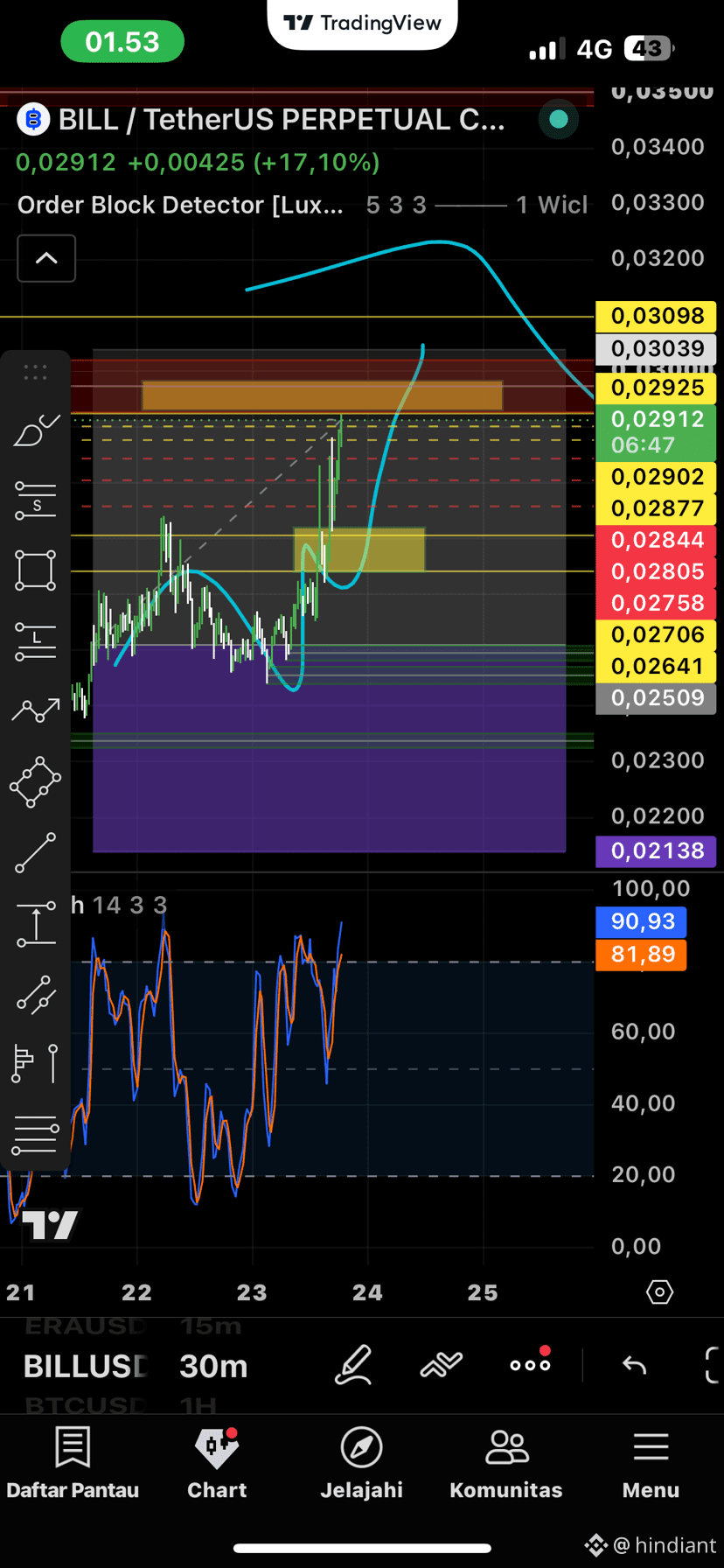Tap the TradingView pill at top
Viewport: 724px width, 1568px height.
(363, 23)
